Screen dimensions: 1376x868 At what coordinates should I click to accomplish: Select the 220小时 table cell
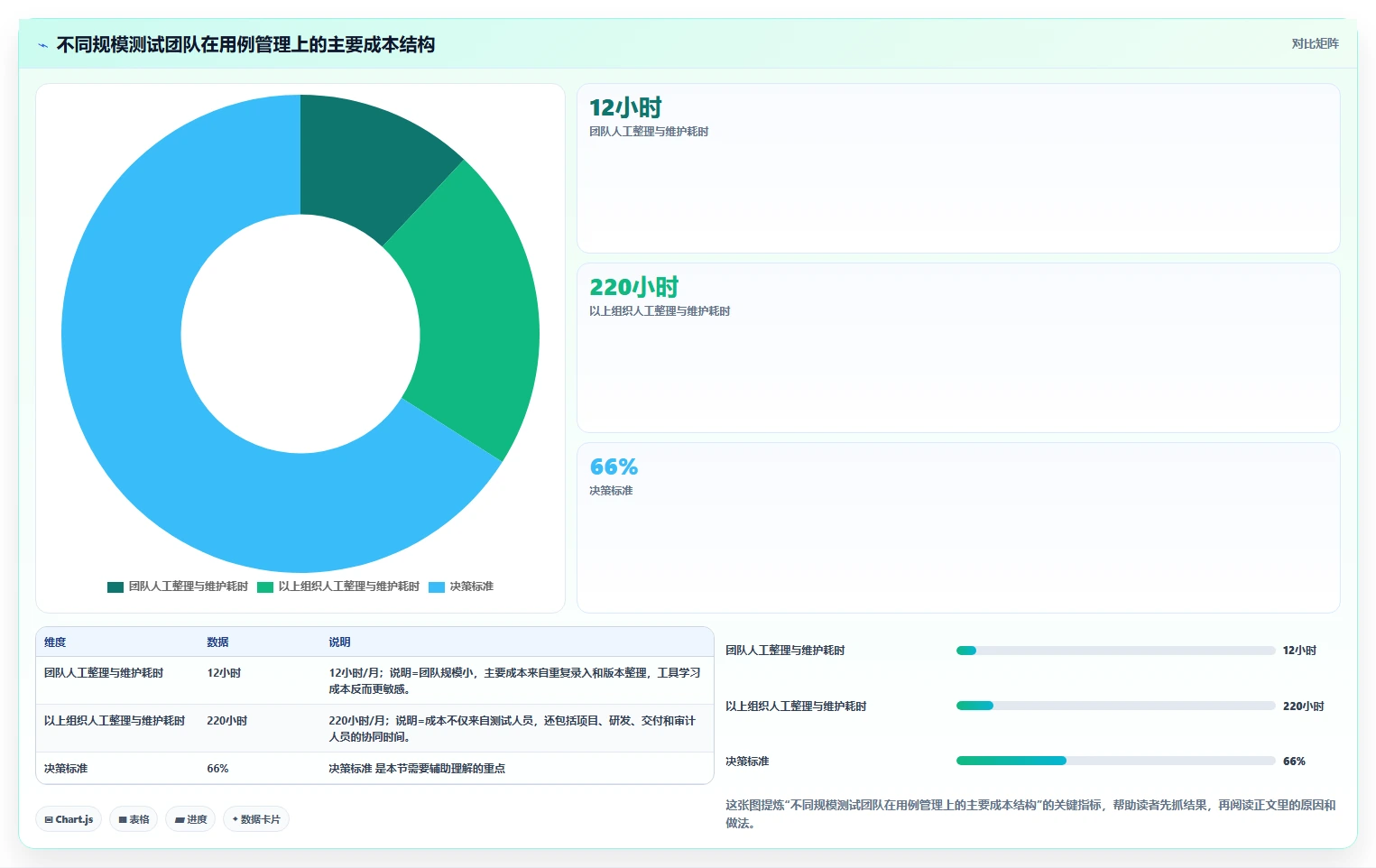point(226,721)
